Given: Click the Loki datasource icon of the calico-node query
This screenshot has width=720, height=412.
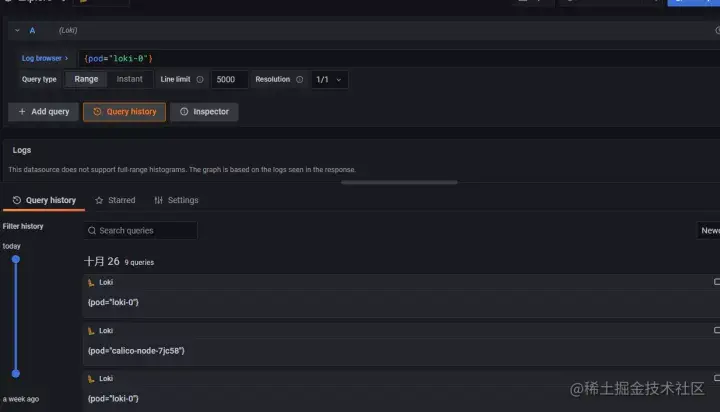Looking at the screenshot, I should coord(91,331).
